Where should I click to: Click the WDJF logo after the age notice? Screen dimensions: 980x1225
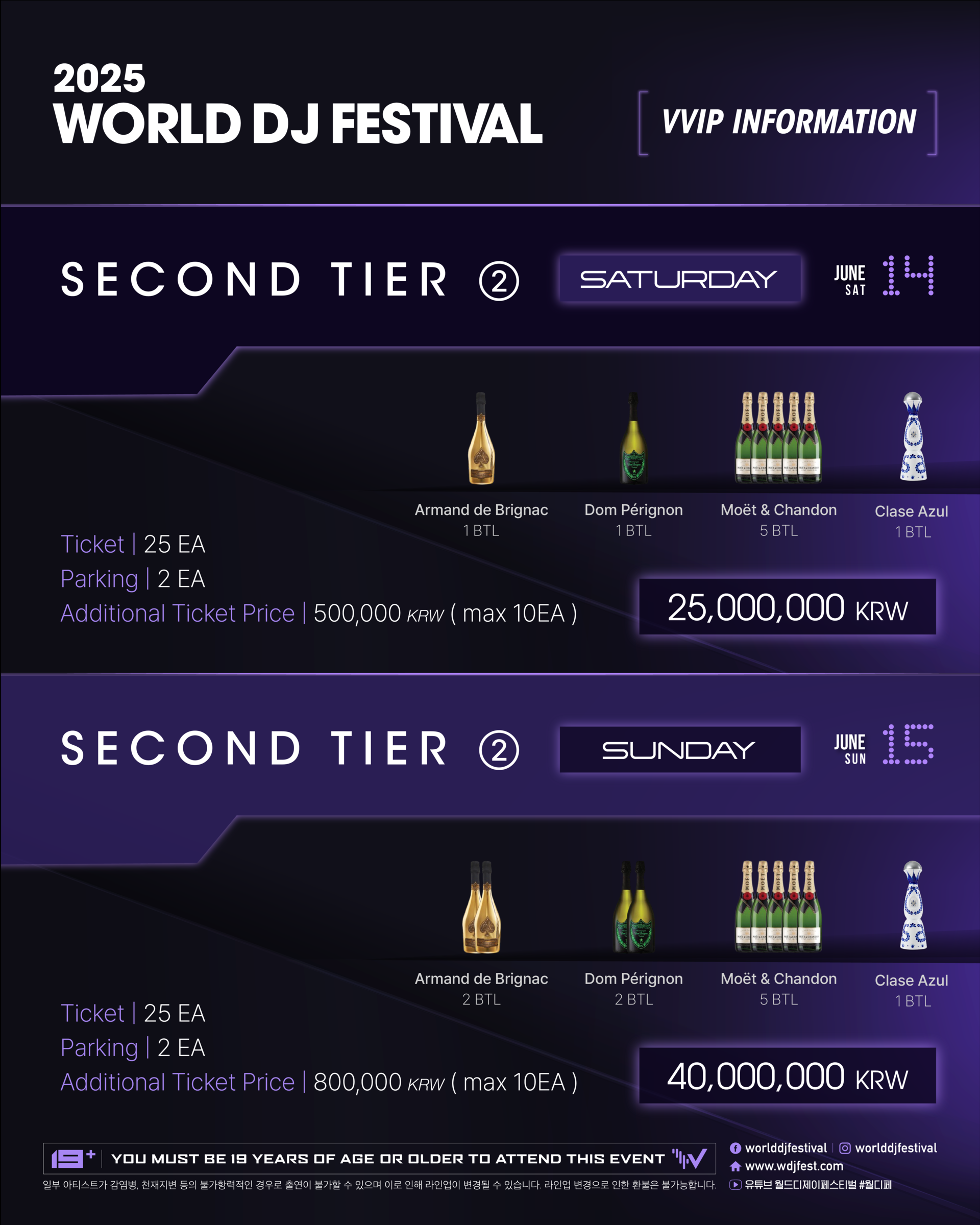point(689,1158)
